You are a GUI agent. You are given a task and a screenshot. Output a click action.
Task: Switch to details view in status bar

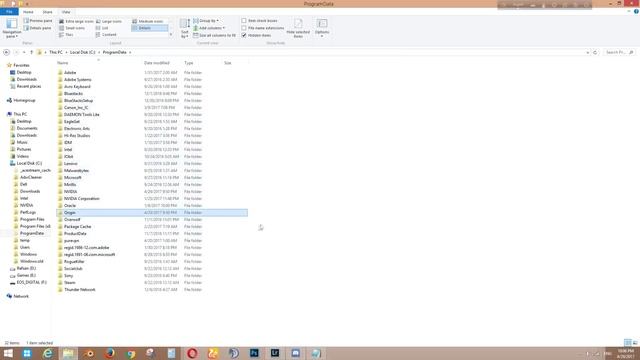(627, 342)
